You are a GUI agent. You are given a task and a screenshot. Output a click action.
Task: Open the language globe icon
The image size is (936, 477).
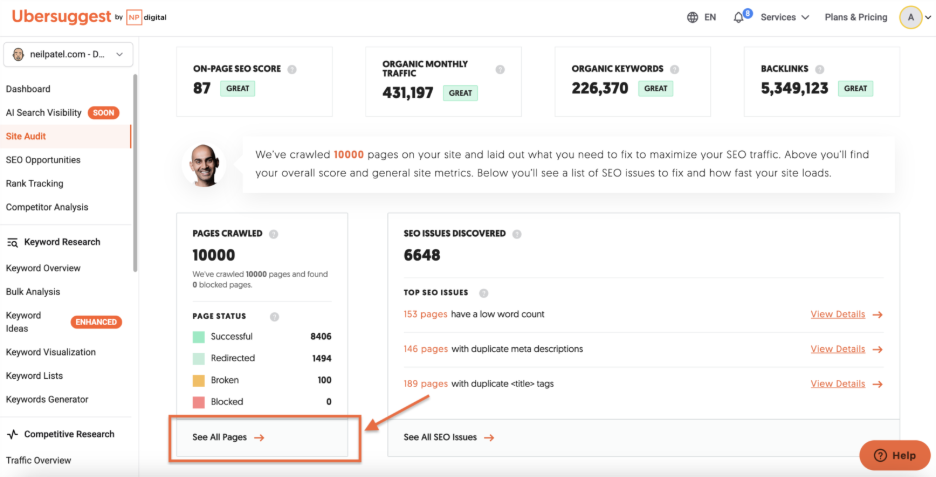(692, 17)
